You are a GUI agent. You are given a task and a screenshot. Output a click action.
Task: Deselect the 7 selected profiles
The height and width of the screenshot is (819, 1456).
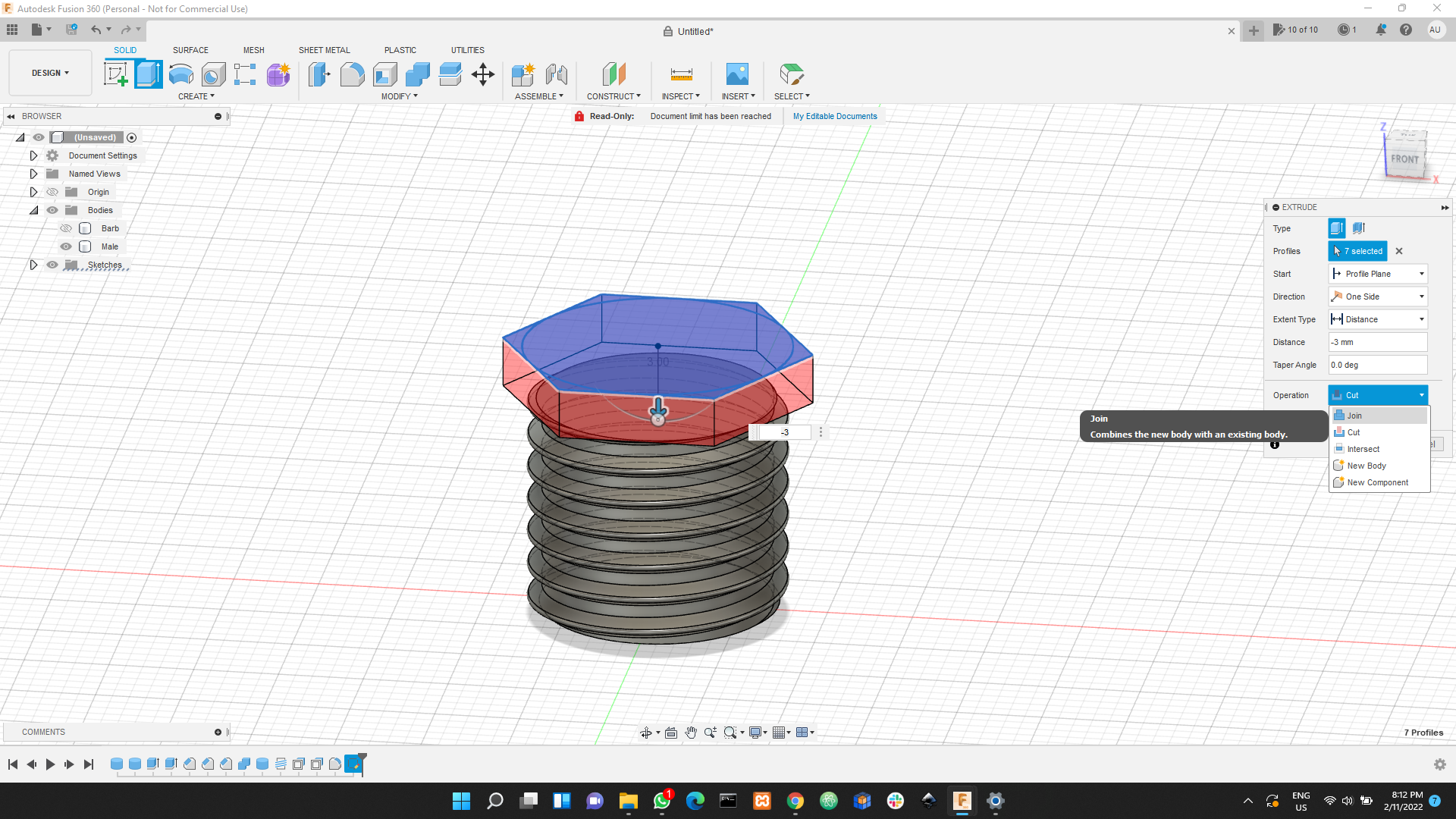pos(1399,251)
